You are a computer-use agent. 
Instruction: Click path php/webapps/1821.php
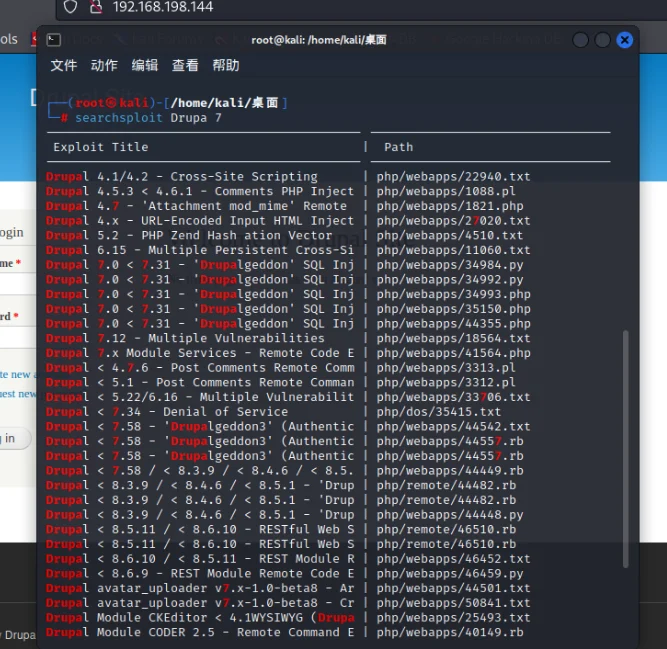tap(450, 206)
